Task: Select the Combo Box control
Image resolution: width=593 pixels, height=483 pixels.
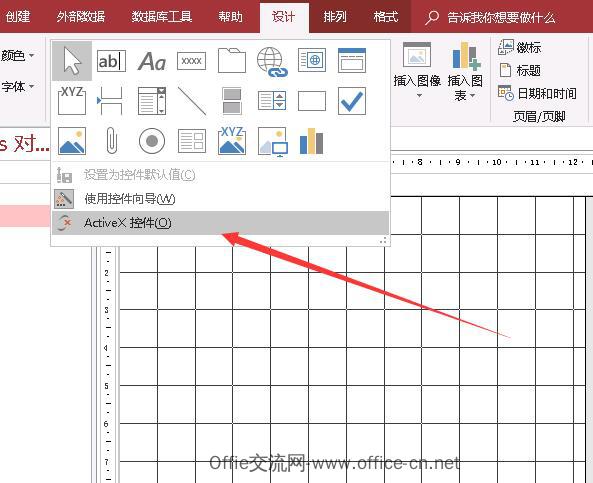Action: coord(152,101)
